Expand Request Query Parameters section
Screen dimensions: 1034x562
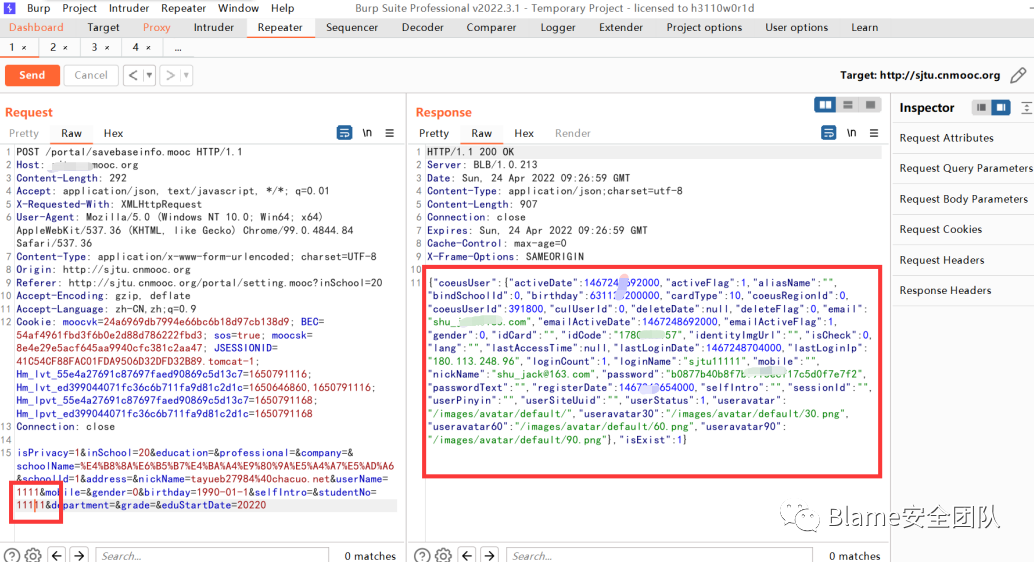coord(965,168)
